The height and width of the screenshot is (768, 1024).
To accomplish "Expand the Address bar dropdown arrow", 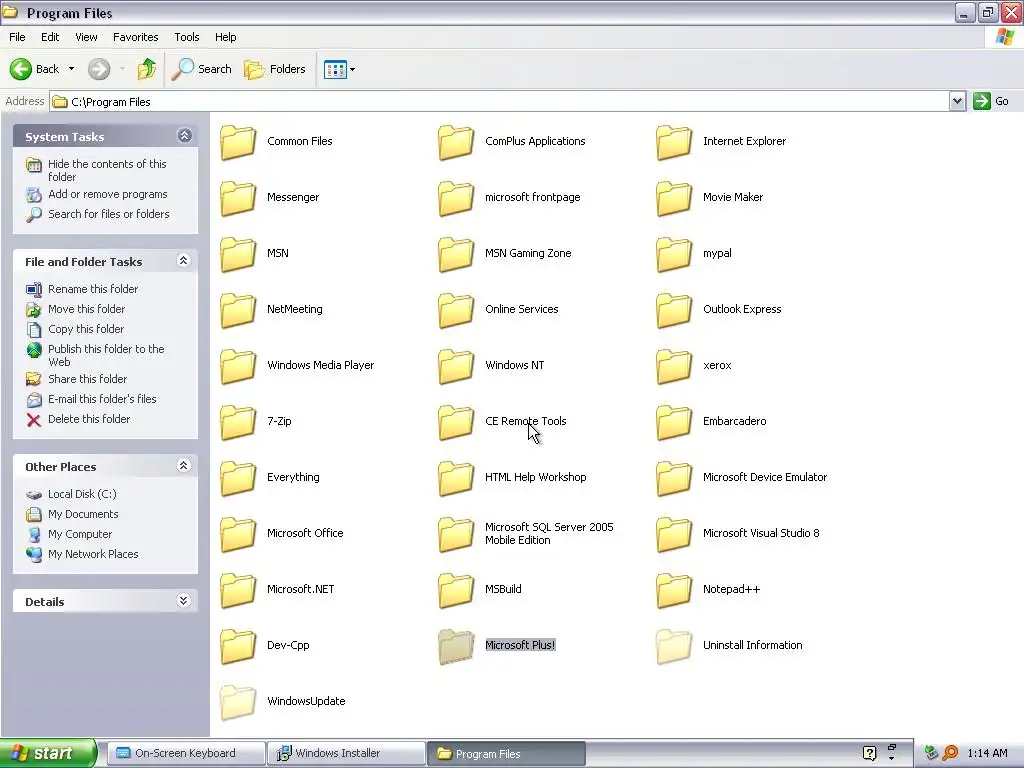I will click(957, 101).
